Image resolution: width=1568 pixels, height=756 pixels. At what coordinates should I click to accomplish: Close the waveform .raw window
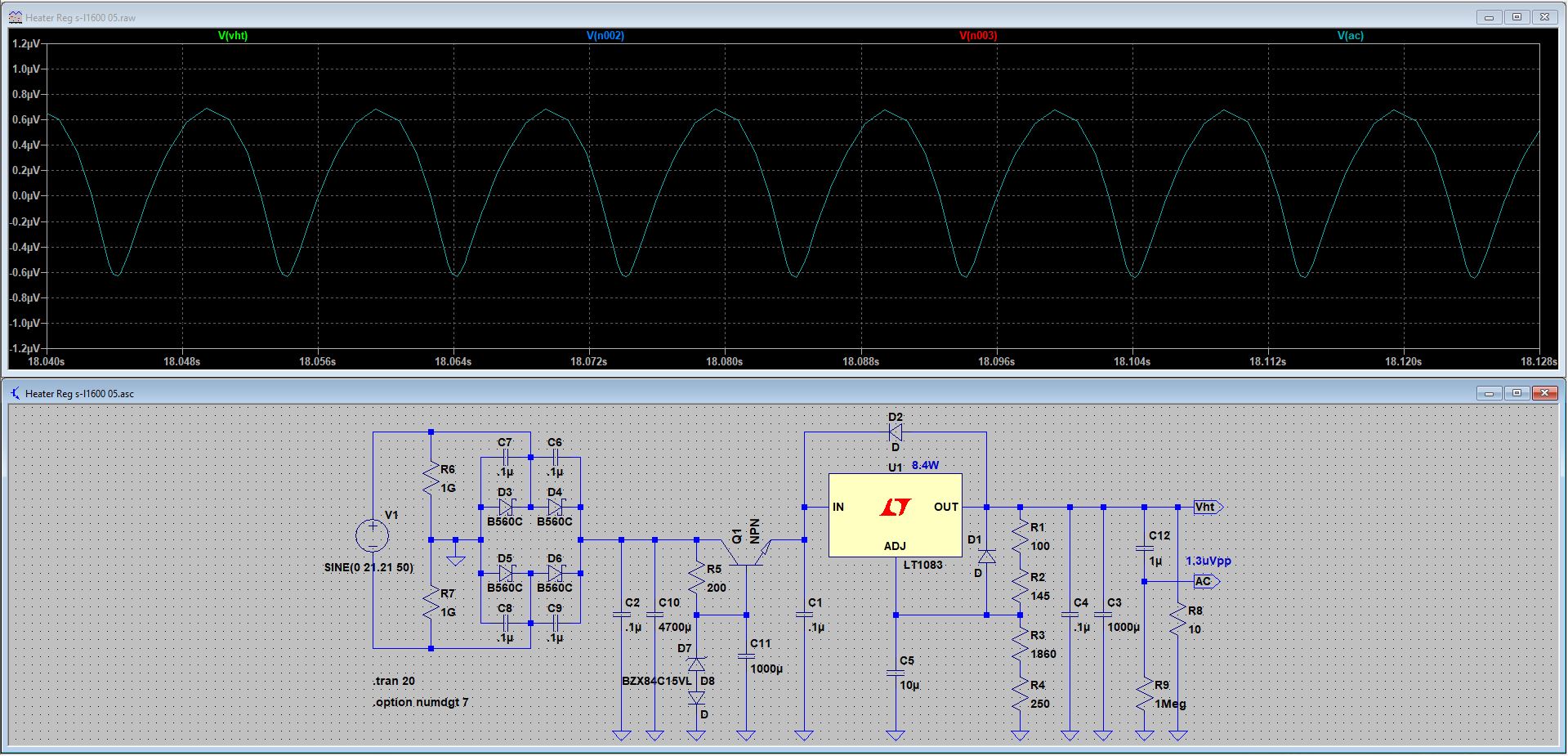[1544, 17]
